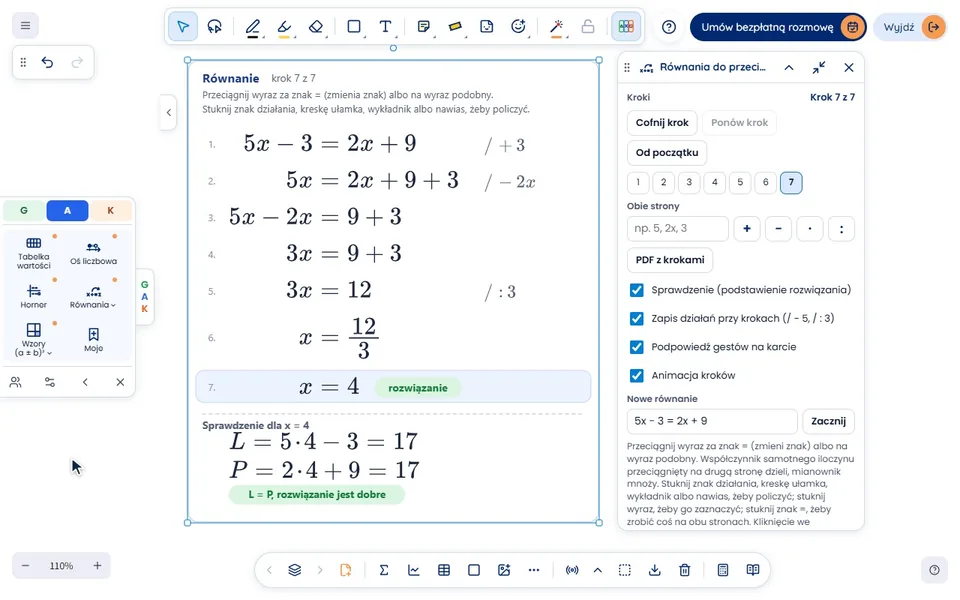
Task: Add a sticky note
Action: tap(423, 26)
